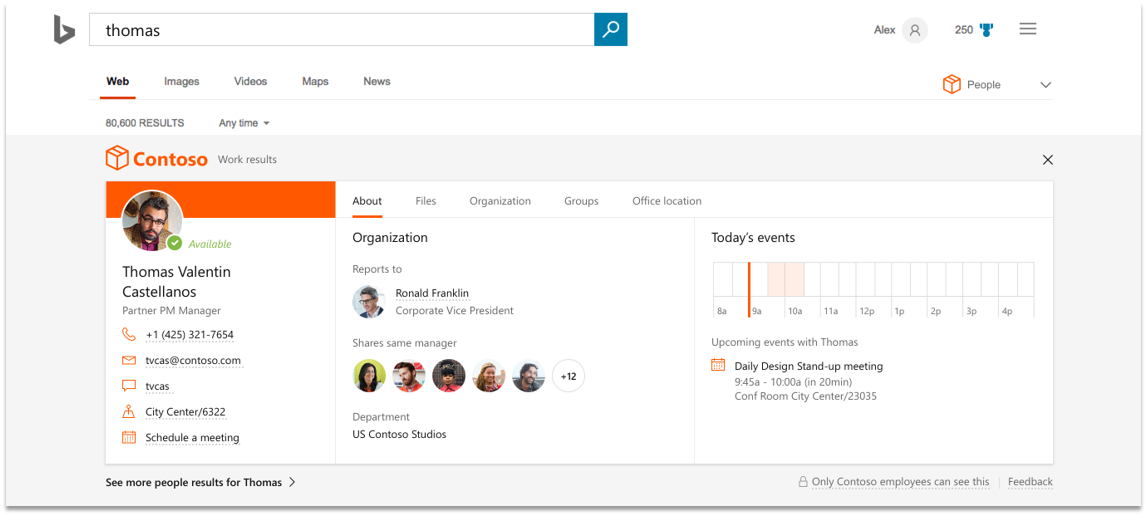Click the shaded event block on timeline
Screen dimensions: 1147x516
coord(786,279)
